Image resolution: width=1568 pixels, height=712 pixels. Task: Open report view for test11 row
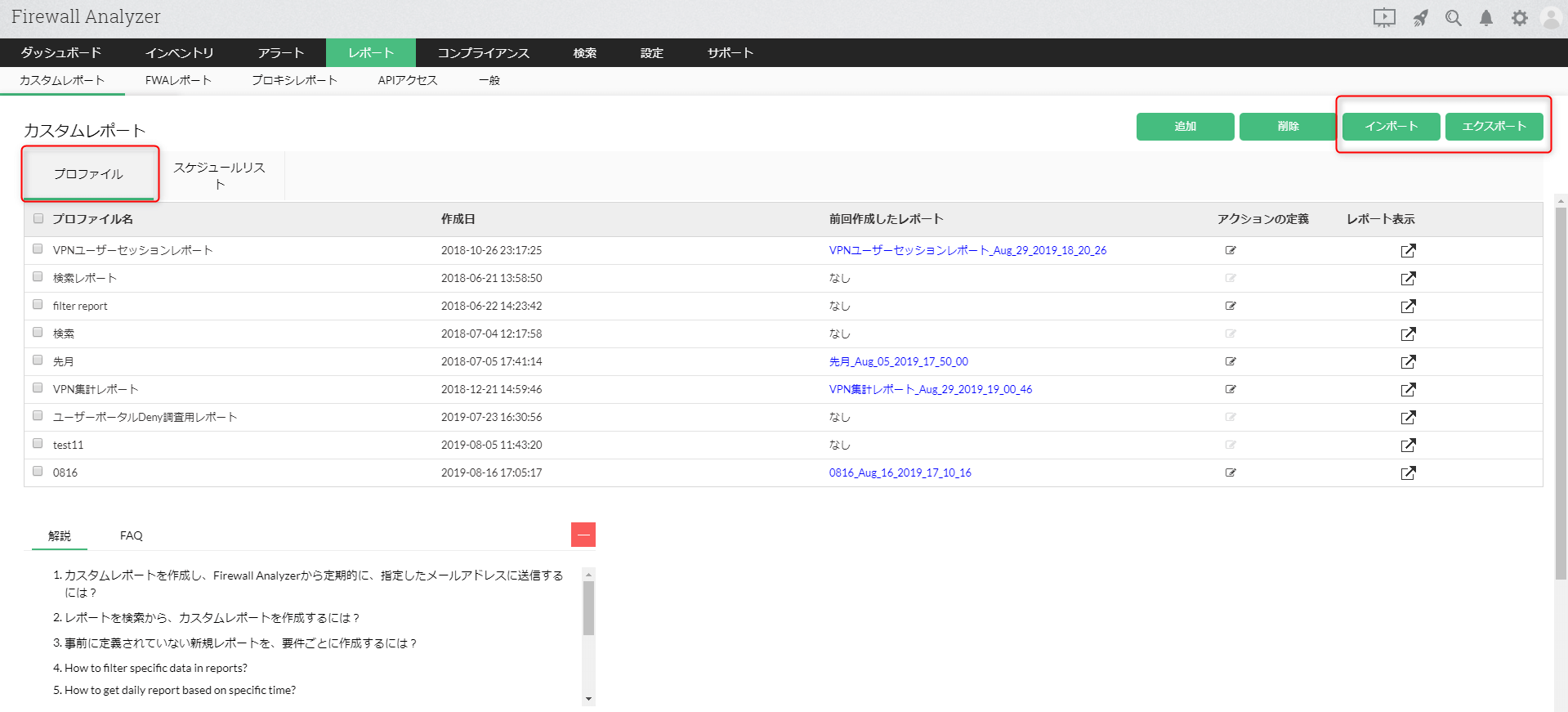pyautogui.click(x=1408, y=445)
